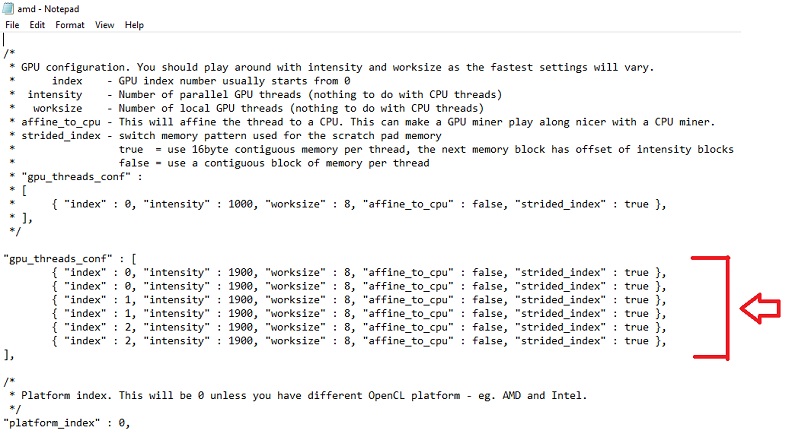Open the Help menu
808x440 pixels.
click(134, 25)
